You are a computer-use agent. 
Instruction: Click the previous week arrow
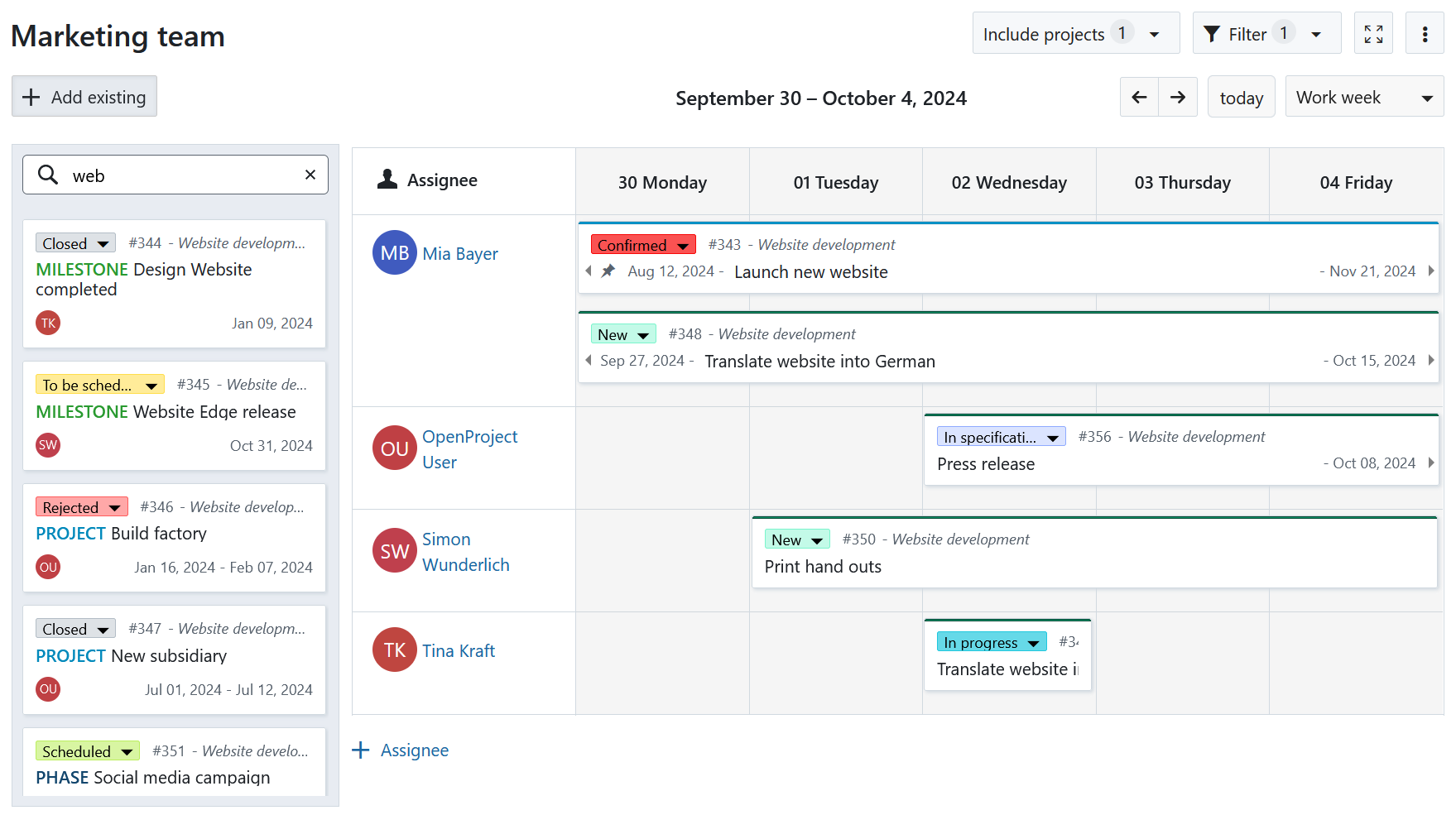pyautogui.click(x=1138, y=97)
